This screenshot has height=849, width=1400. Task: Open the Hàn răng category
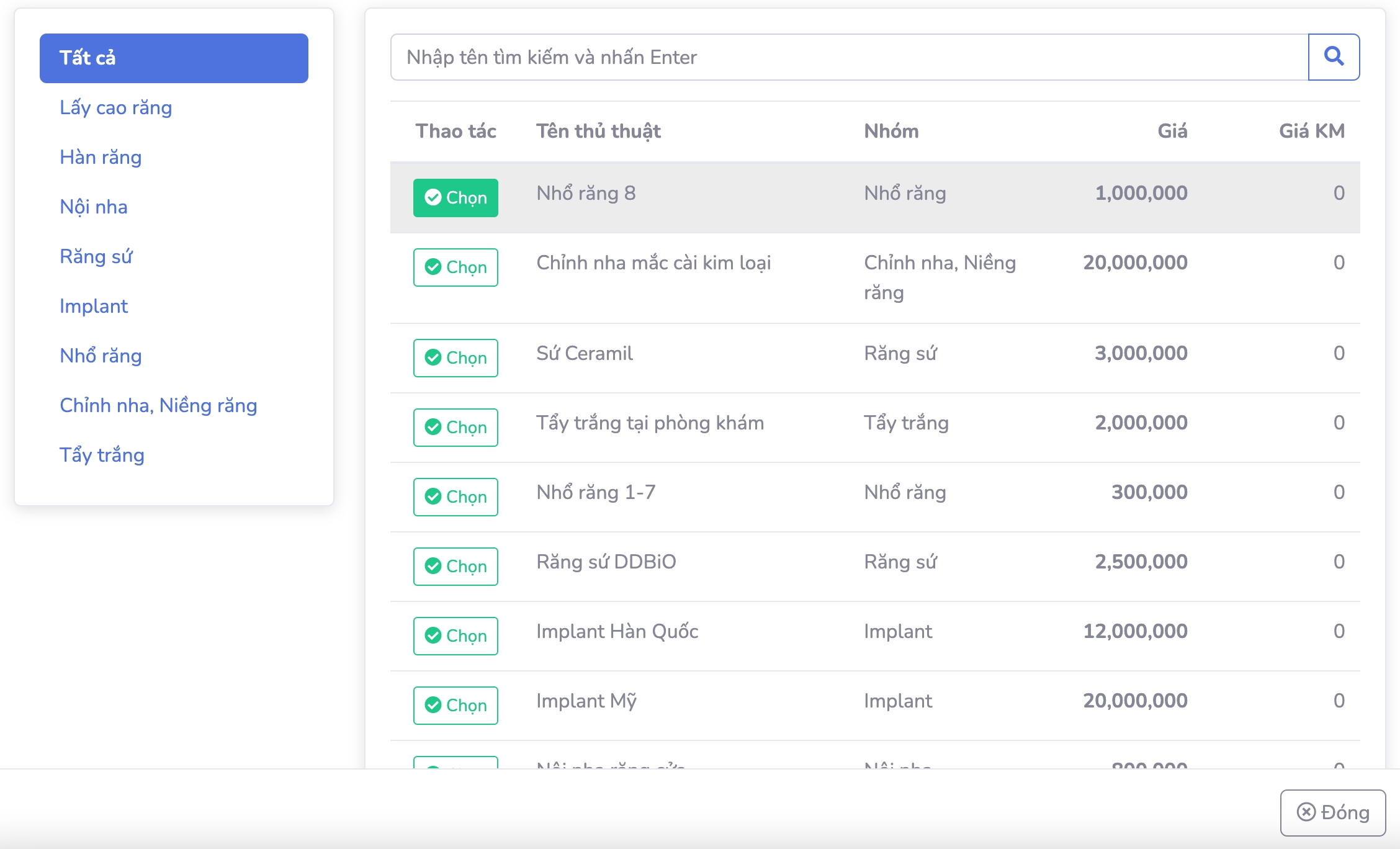[101, 158]
